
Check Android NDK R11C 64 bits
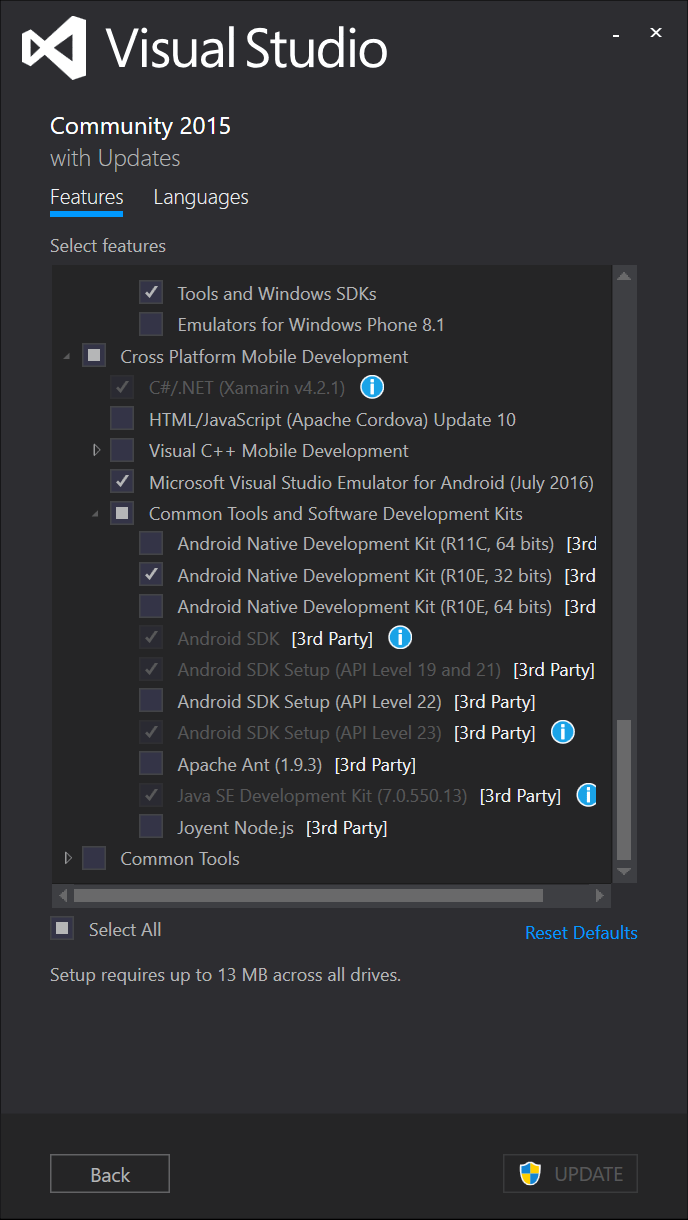tap(151, 543)
